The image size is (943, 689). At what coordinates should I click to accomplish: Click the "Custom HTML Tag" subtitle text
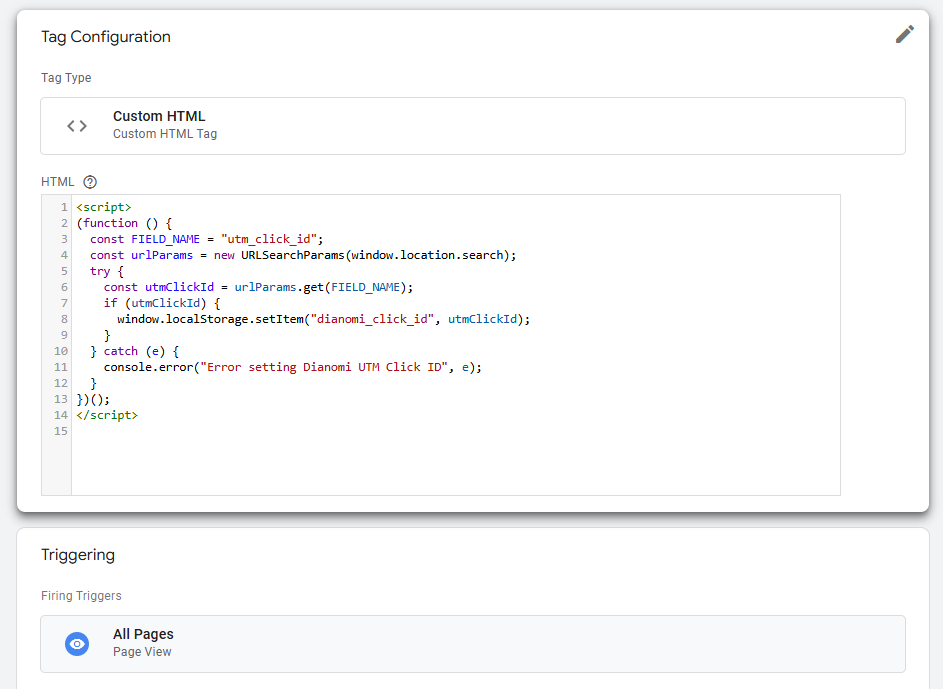pos(165,134)
